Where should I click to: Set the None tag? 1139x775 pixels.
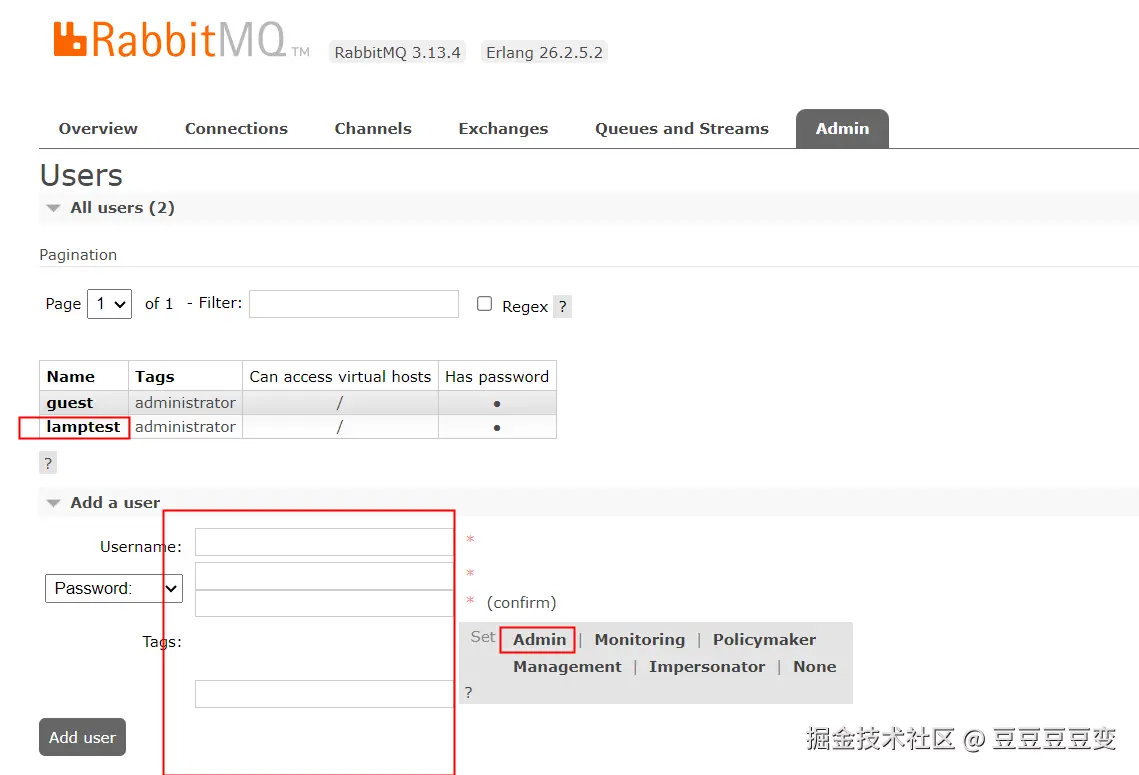(x=814, y=667)
